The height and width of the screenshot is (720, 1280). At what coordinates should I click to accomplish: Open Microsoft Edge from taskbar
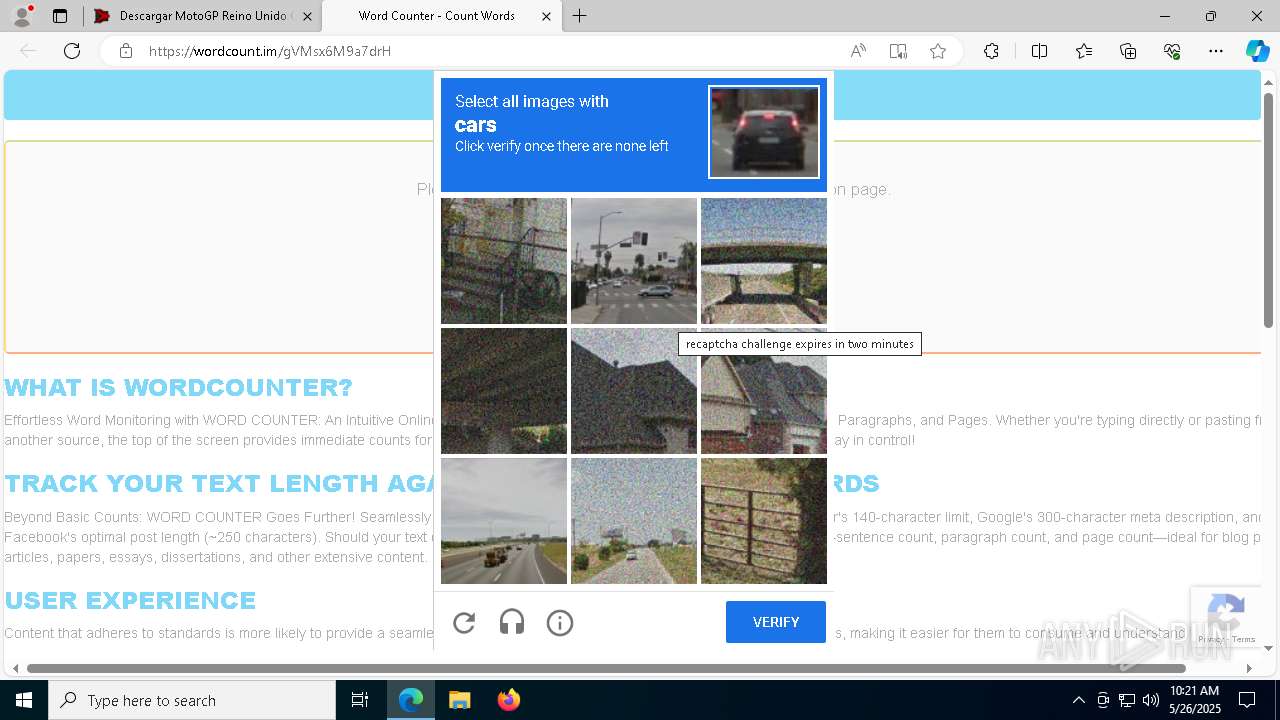click(411, 700)
